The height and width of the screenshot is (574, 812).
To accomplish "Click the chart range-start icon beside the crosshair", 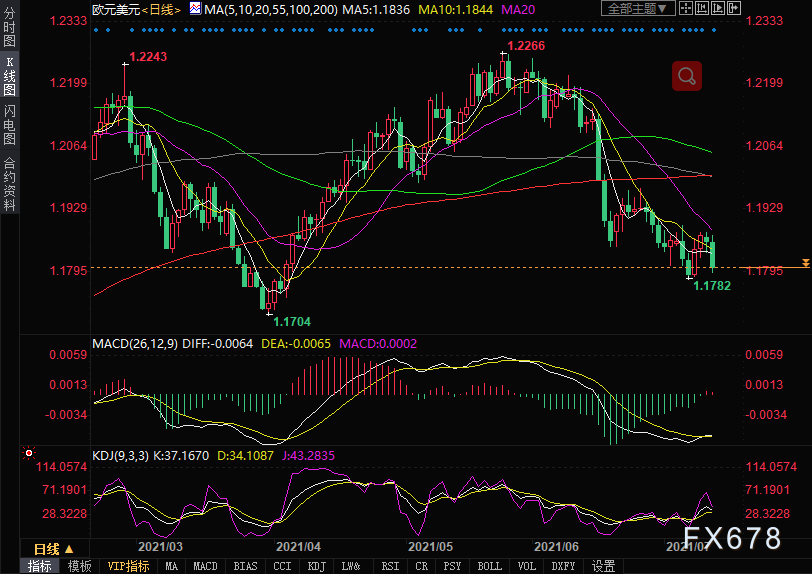I will point(702,8).
